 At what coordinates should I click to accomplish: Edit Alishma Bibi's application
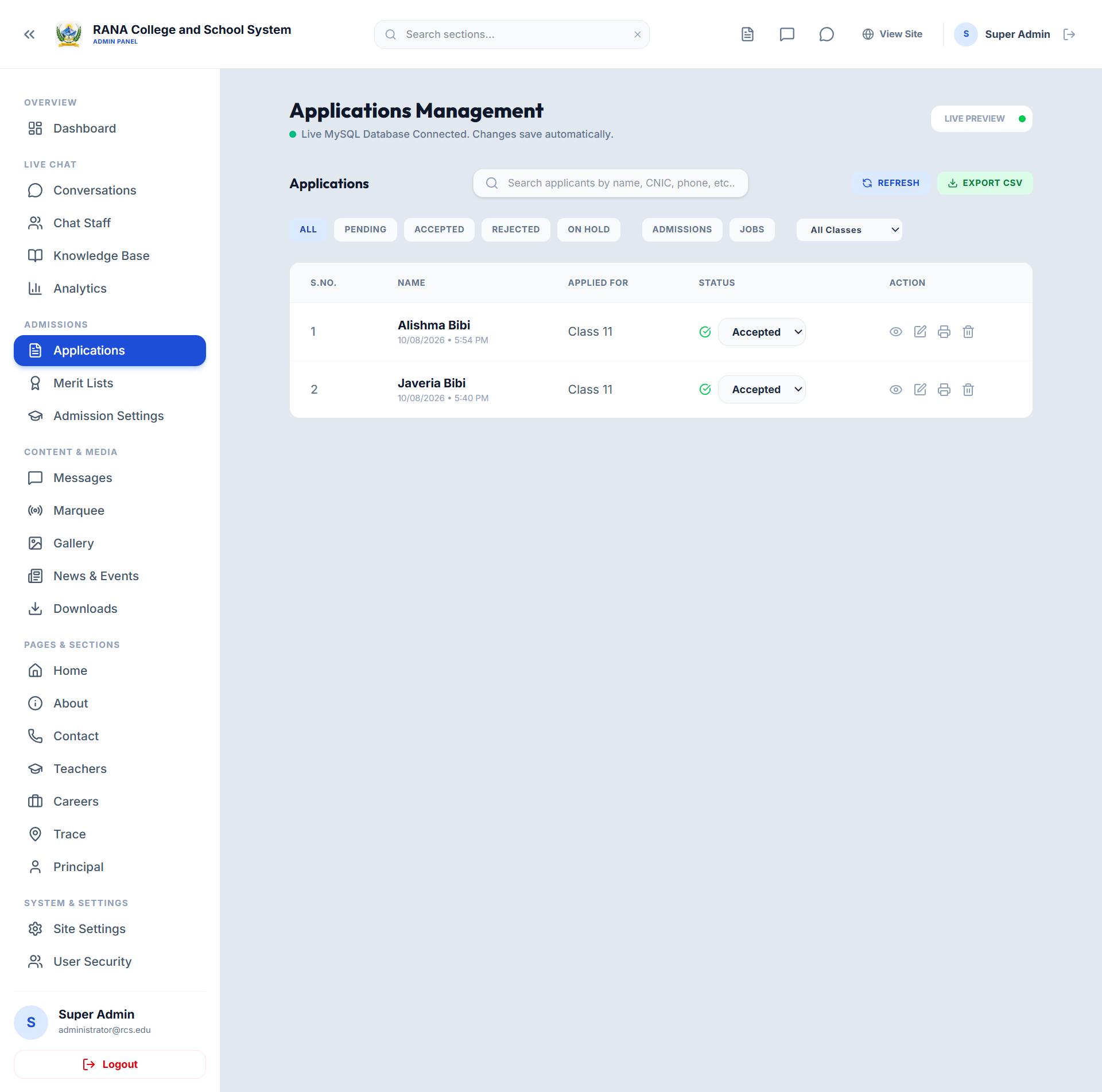(x=920, y=332)
